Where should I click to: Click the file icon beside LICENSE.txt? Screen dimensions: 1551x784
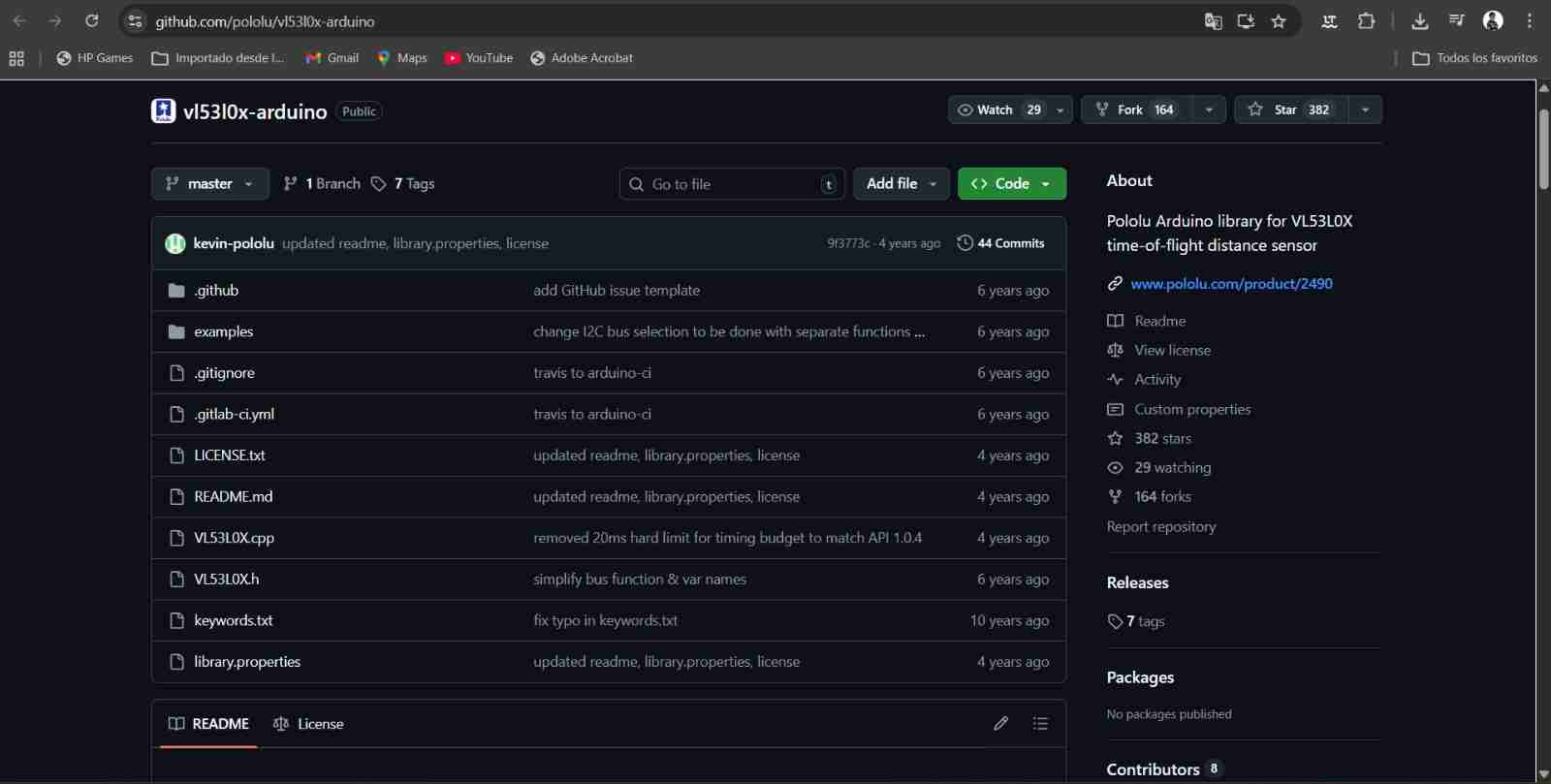tap(176, 455)
